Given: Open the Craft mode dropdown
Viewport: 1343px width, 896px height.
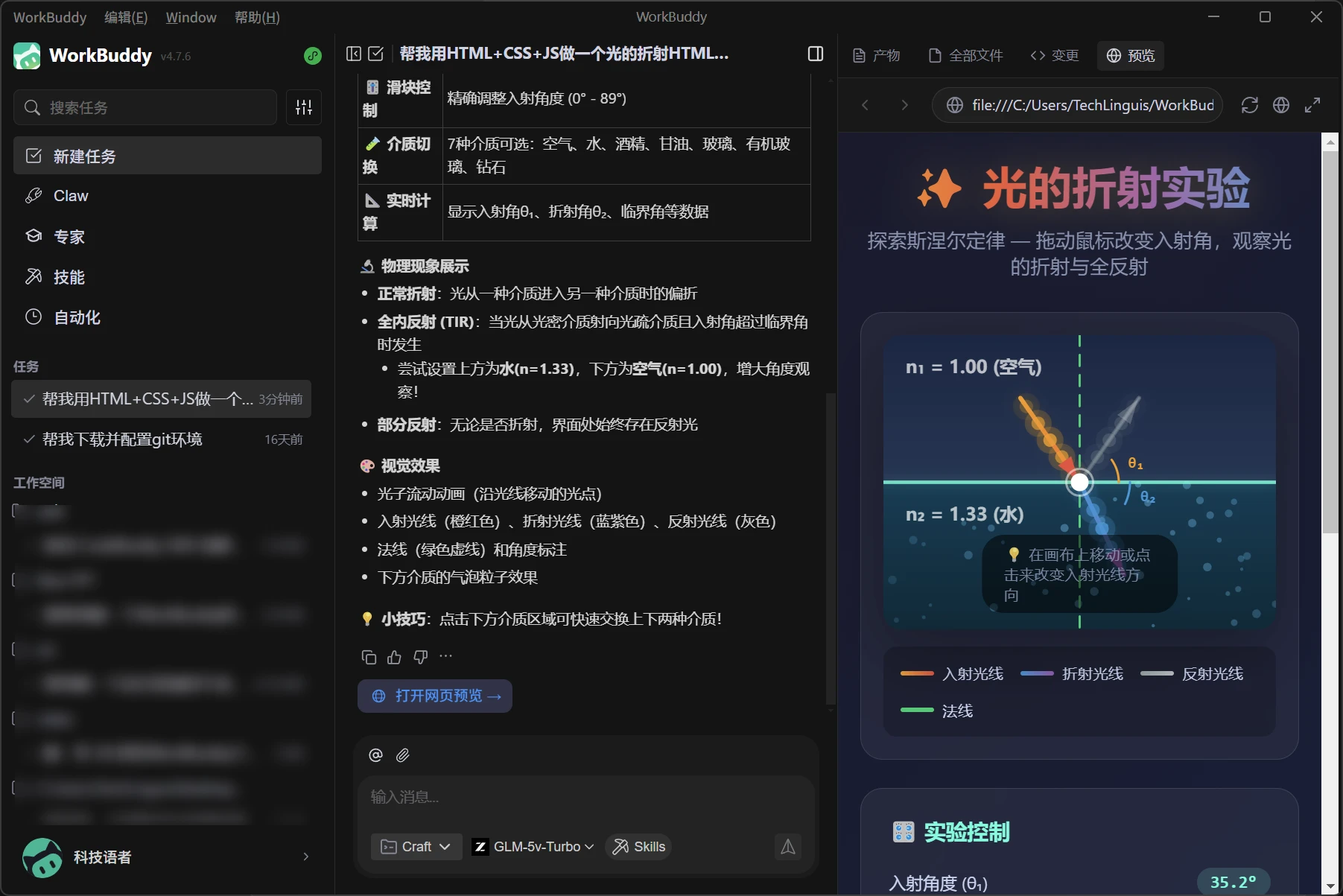Looking at the screenshot, I should (x=416, y=847).
